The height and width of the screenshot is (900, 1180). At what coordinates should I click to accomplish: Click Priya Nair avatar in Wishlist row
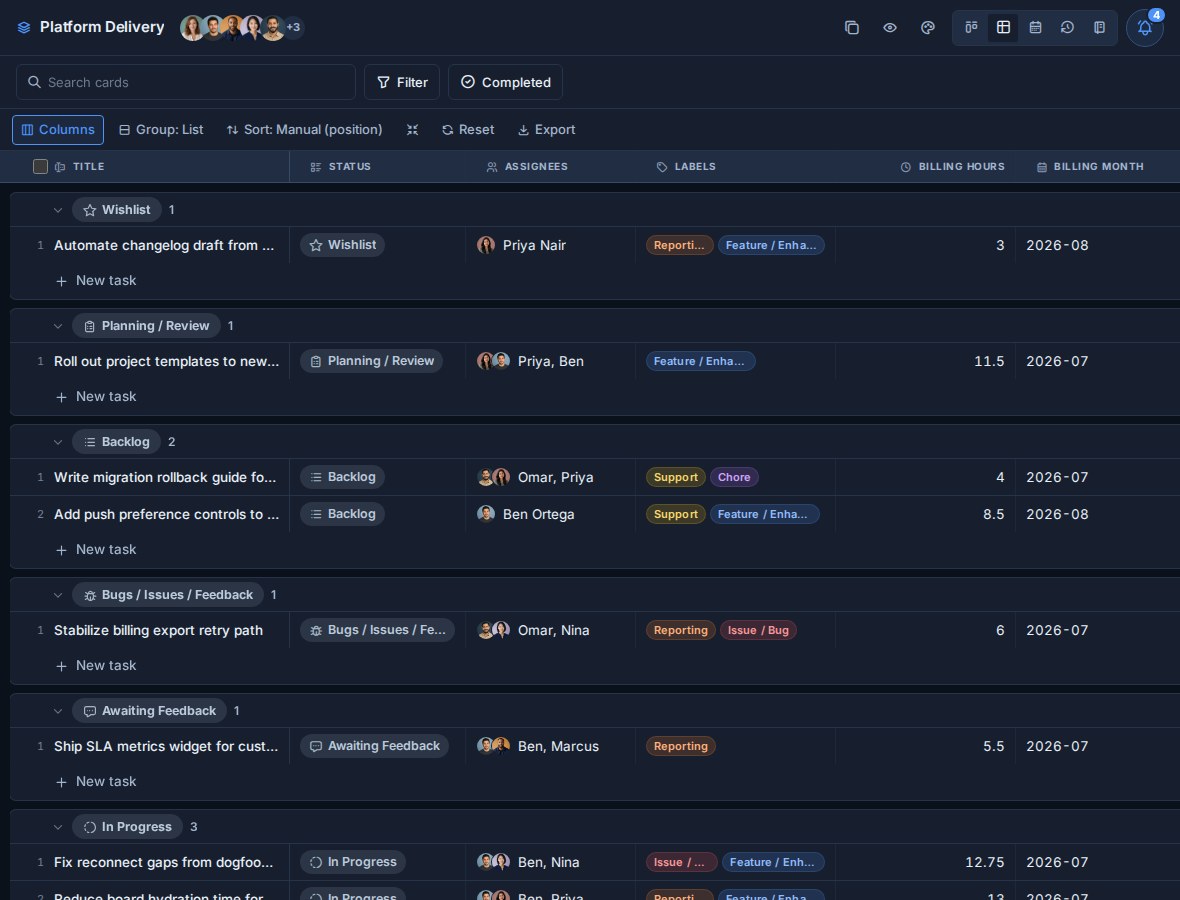pyautogui.click(x=486, y=245)
